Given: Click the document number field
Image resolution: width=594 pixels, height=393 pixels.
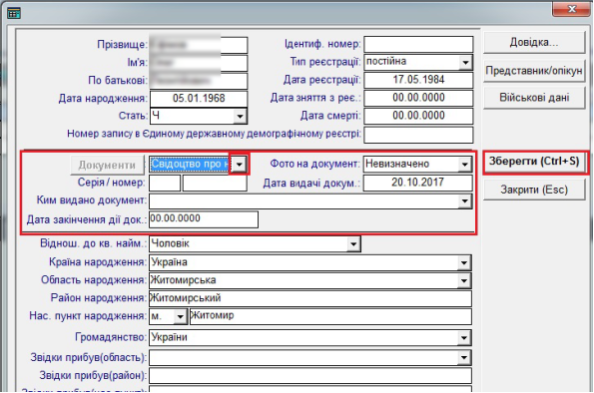Looking at the screenshot, I should 215,183.
